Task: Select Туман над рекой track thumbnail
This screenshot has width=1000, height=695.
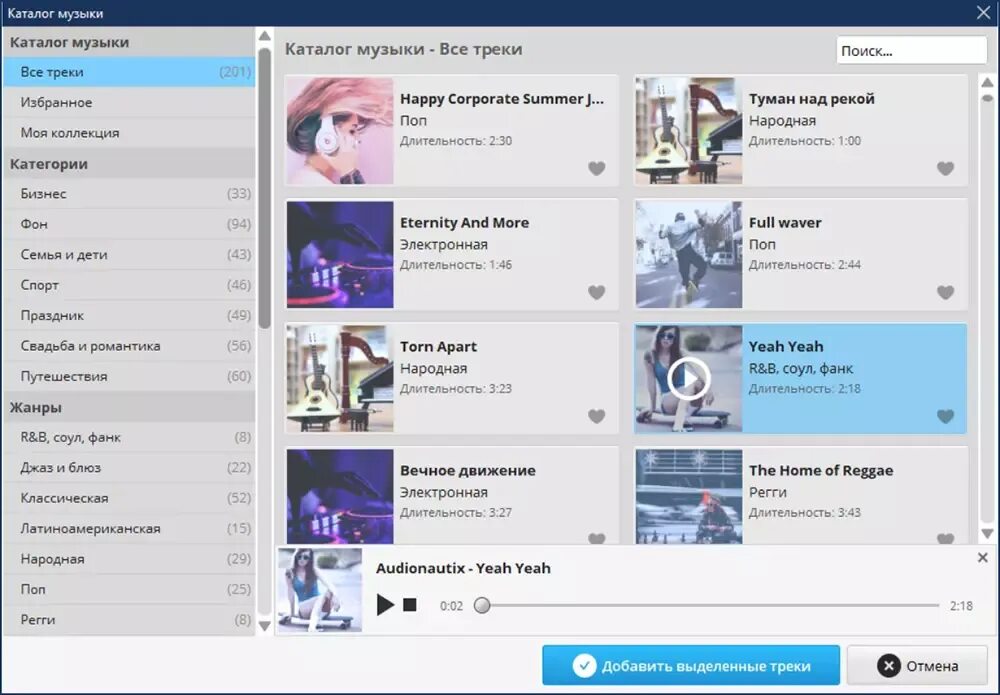Action: (689, 131)
